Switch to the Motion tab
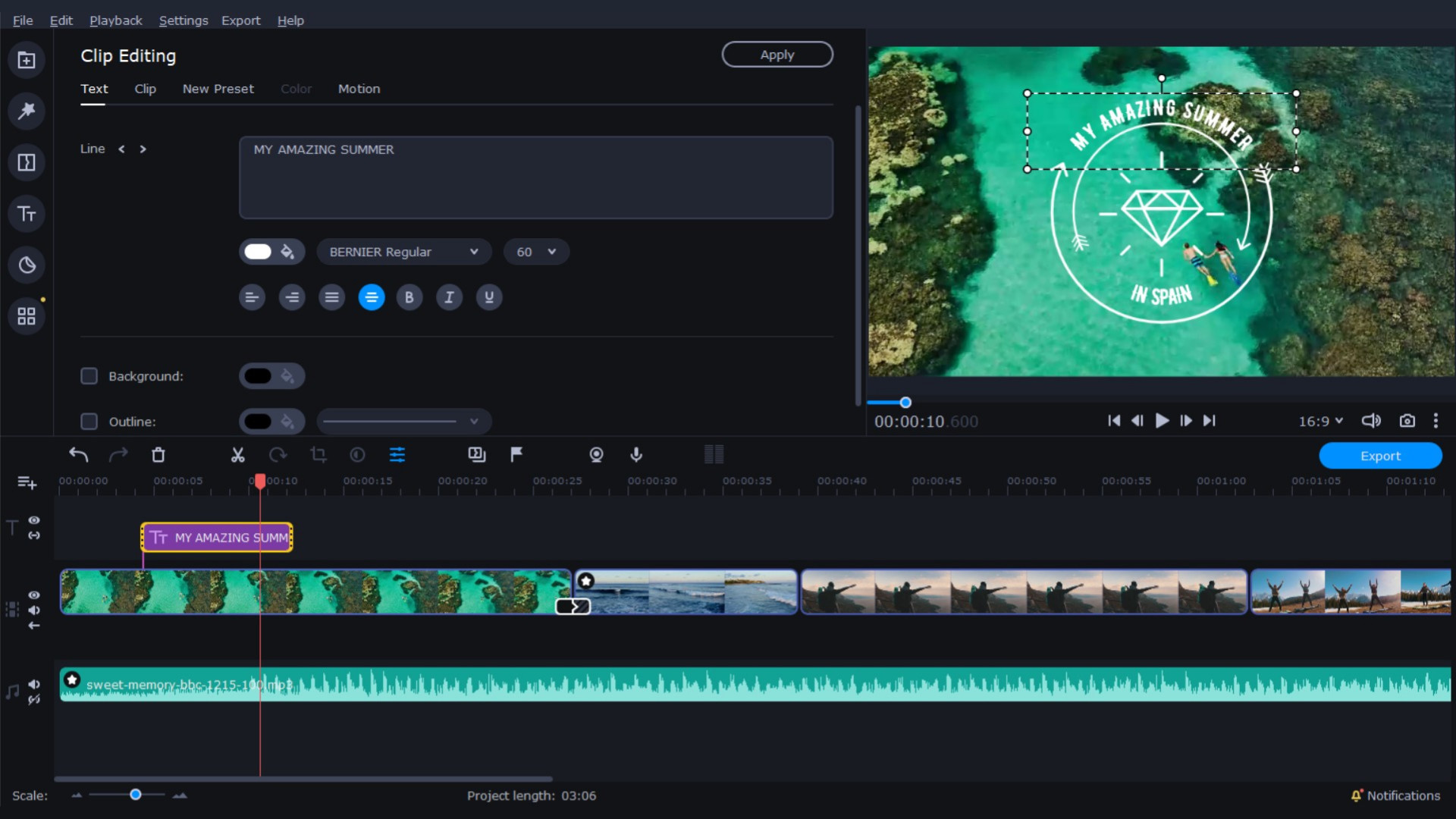Viewport: 1456px width, 819px height. click(359, 89)
